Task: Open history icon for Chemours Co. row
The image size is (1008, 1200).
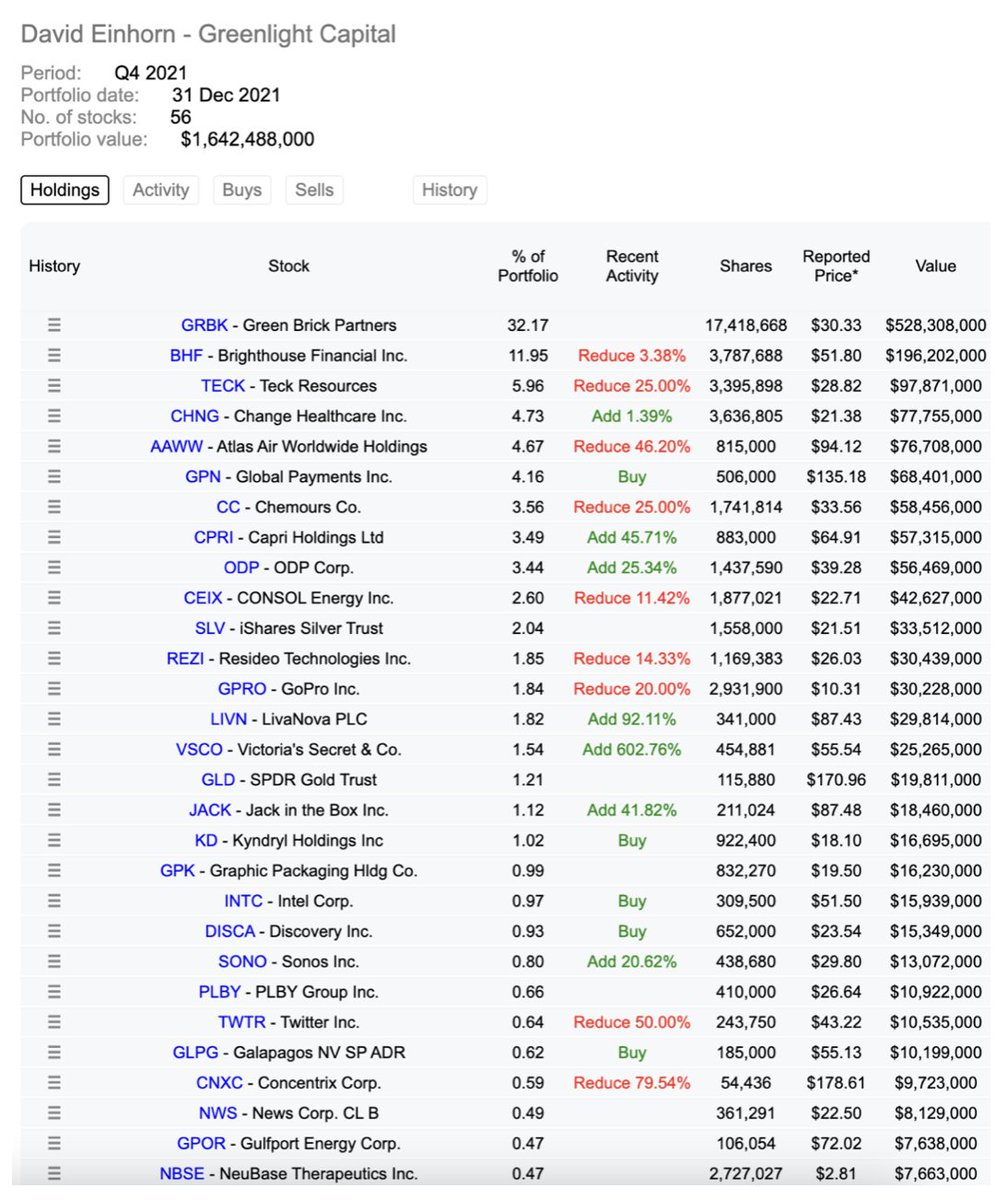Action: coord(54,507)
